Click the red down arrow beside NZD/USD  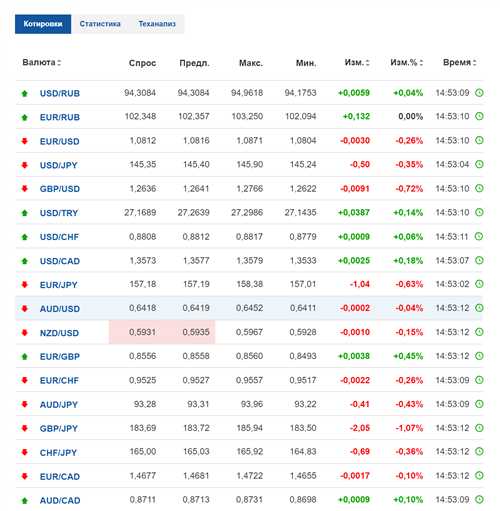coord(24,332)
